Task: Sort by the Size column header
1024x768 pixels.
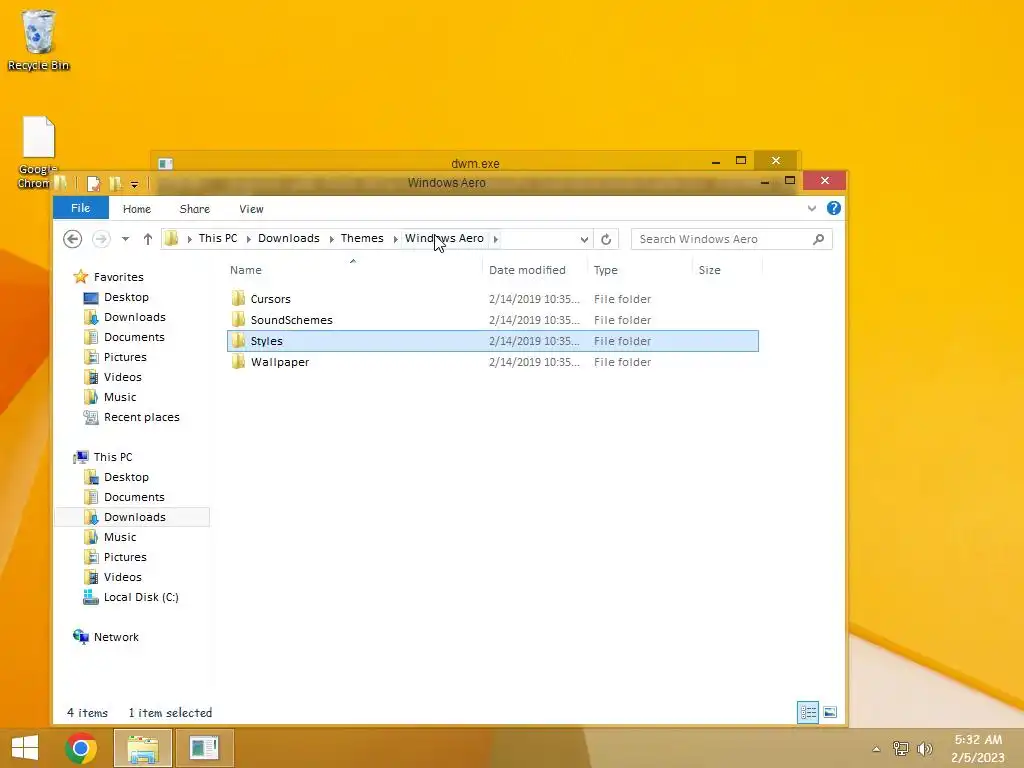Action: pyautogui.click(x=709, y=270)
